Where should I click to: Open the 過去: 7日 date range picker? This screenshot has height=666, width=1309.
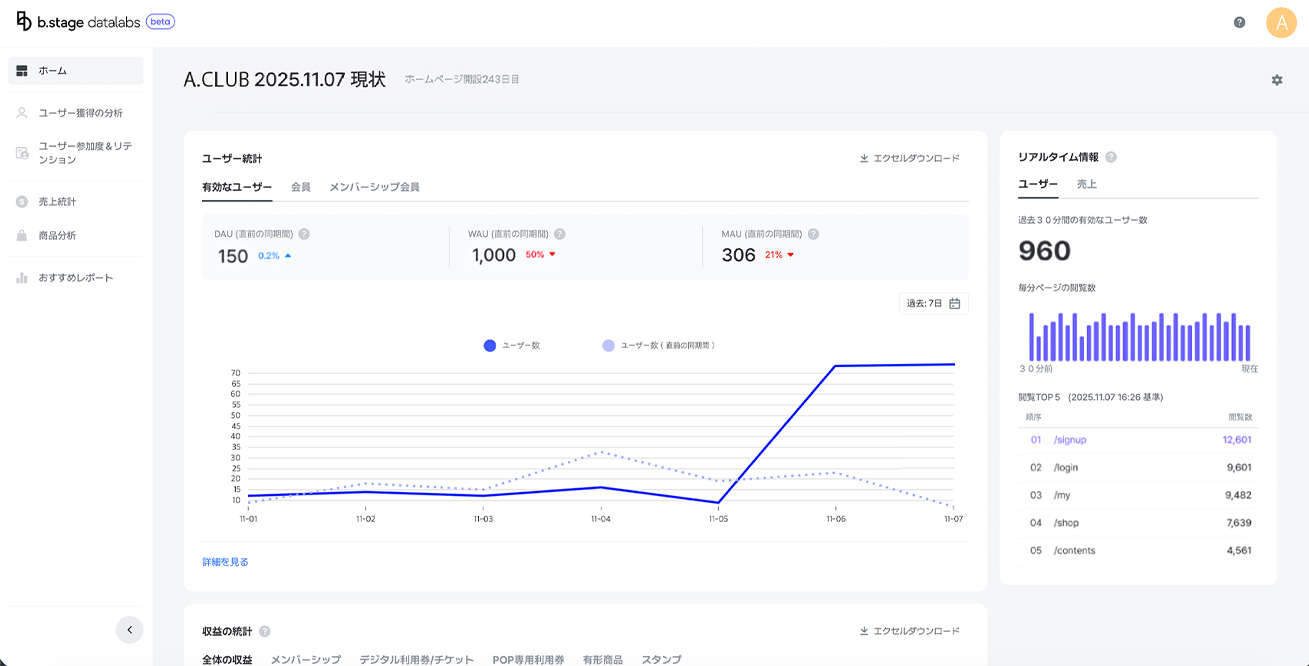(933, 303)
